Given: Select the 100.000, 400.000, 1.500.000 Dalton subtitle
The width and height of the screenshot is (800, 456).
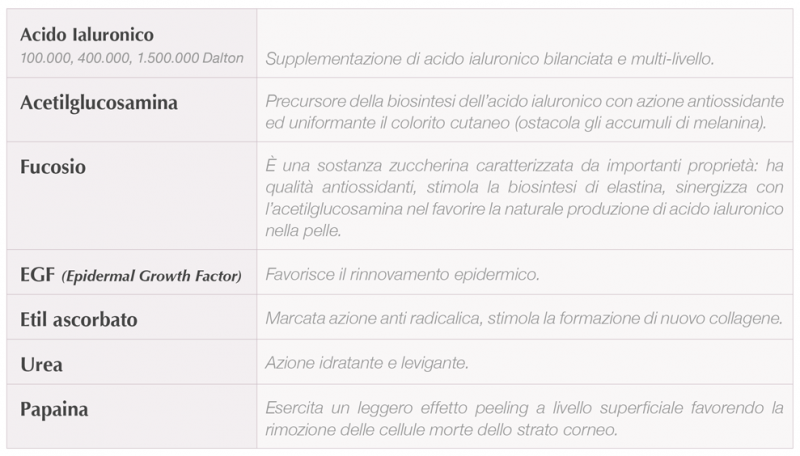Looking at the screenshot, I should (x=132, y=58).
